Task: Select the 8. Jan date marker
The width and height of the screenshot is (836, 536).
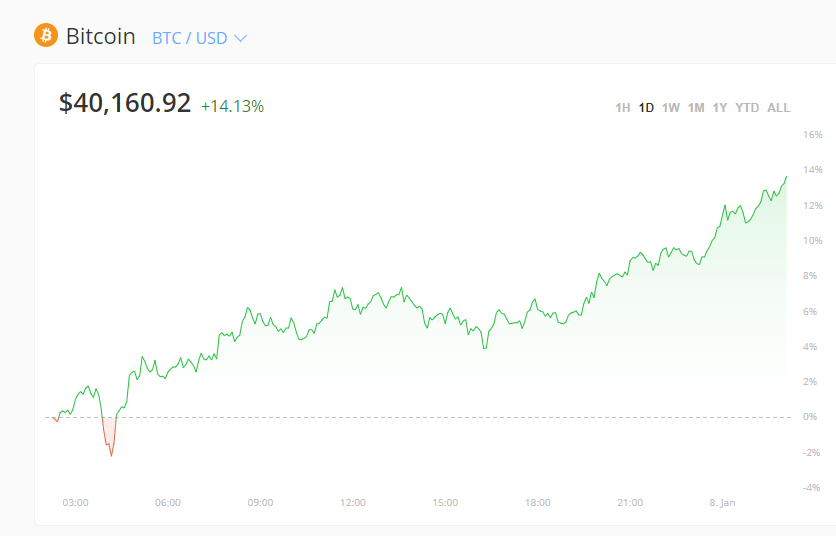Action: (721, 502)
